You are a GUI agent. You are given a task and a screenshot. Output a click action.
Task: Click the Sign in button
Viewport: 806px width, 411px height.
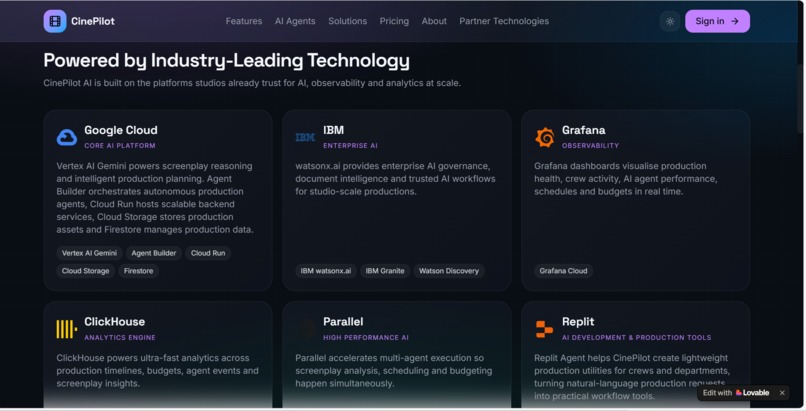(717, 21)
